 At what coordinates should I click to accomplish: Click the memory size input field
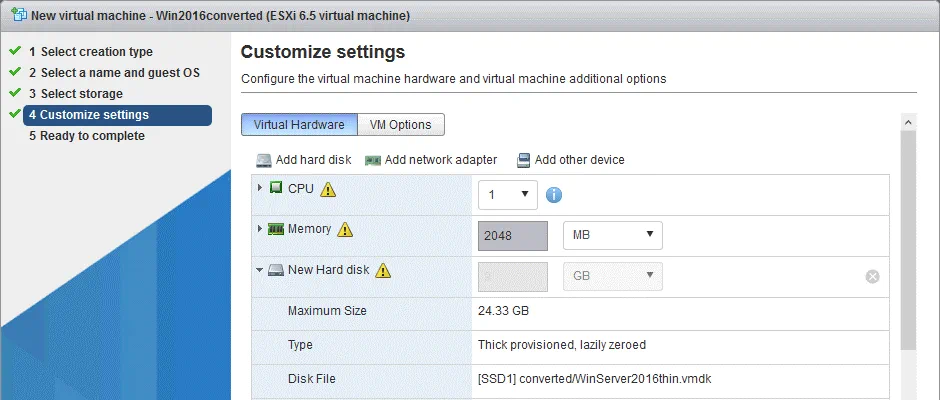(513, 236)
